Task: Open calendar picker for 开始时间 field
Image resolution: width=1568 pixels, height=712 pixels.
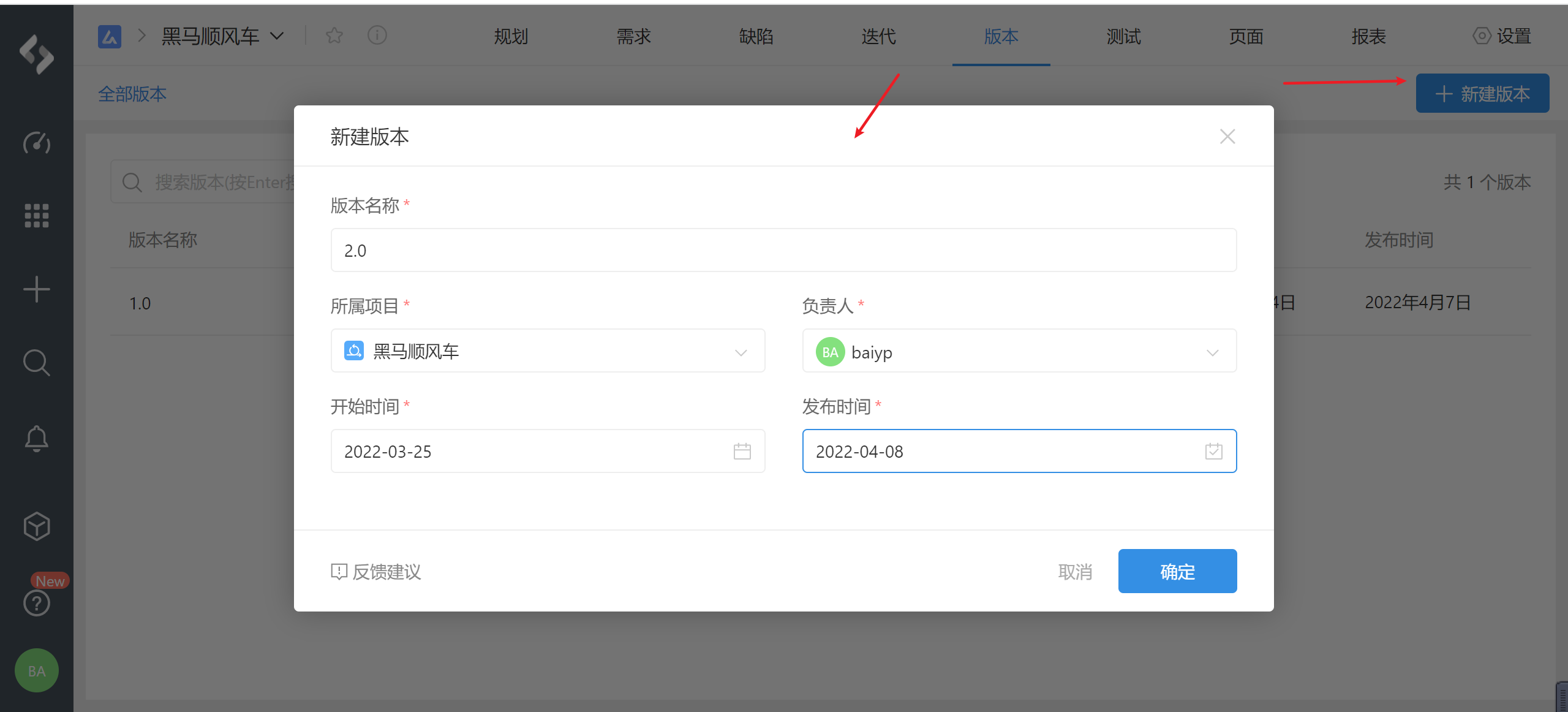Action: [x=742, y=452]
